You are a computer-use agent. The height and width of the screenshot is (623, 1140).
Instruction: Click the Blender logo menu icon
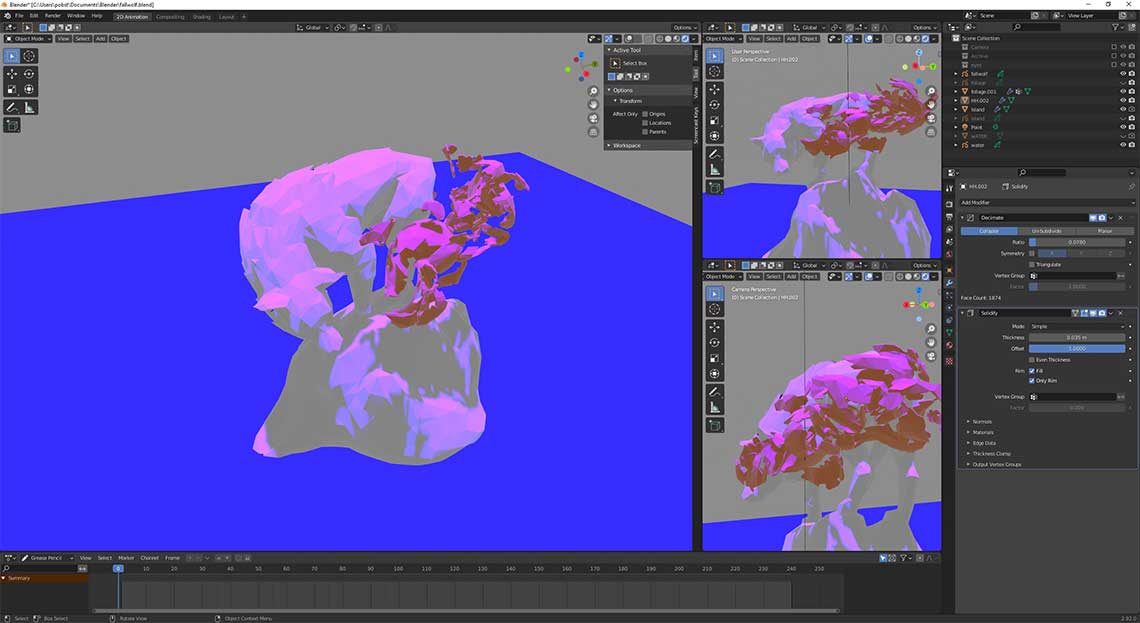click(7, 15)
